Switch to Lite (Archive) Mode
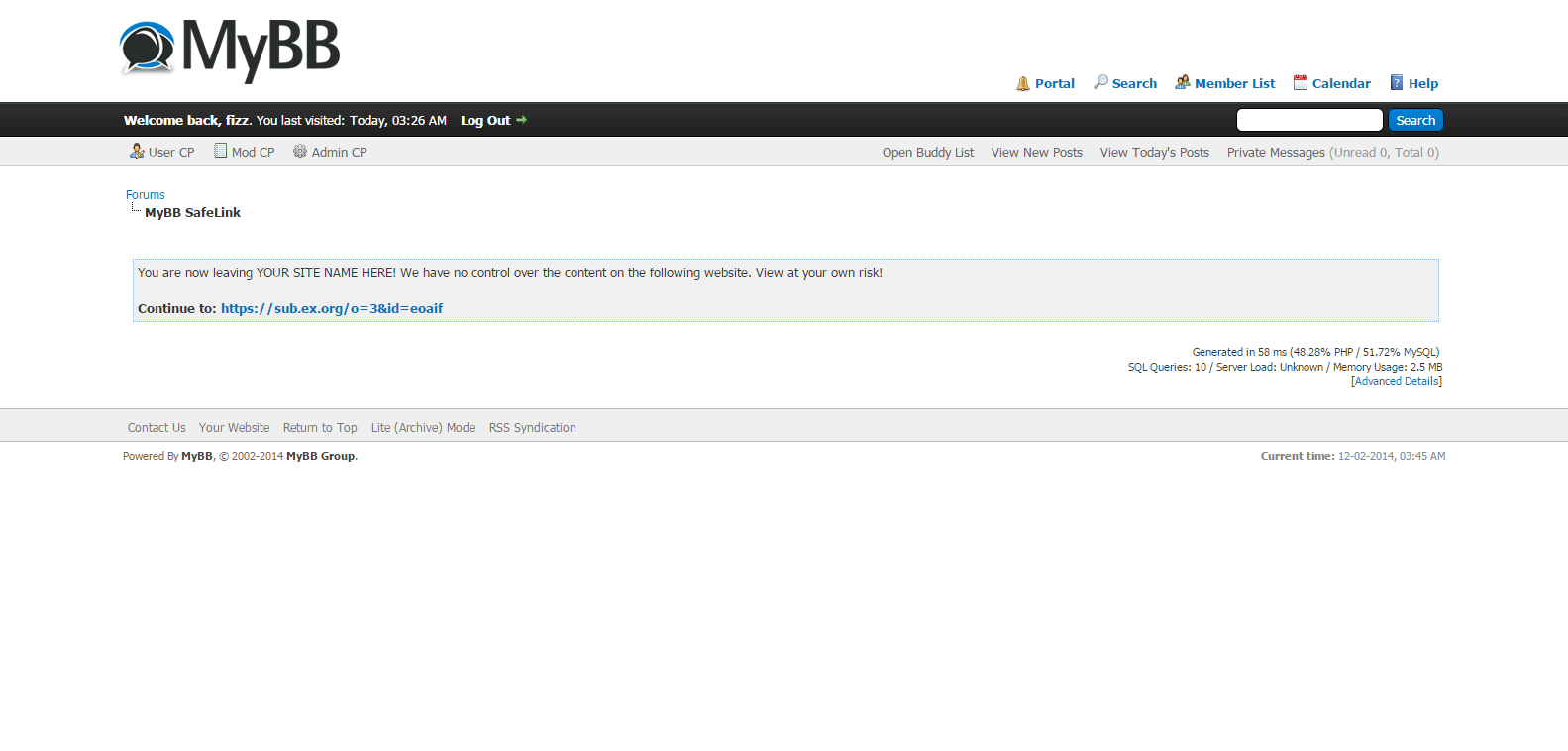Viewport: 1568px width, 751px height. click(x=423, y=428)
